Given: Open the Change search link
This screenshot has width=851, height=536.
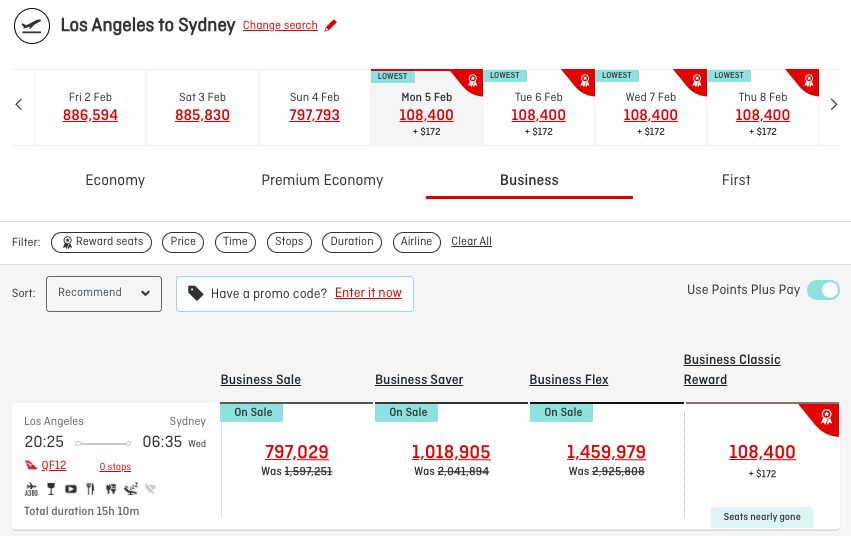Looking at the screenshot, I should pos(280,25).
